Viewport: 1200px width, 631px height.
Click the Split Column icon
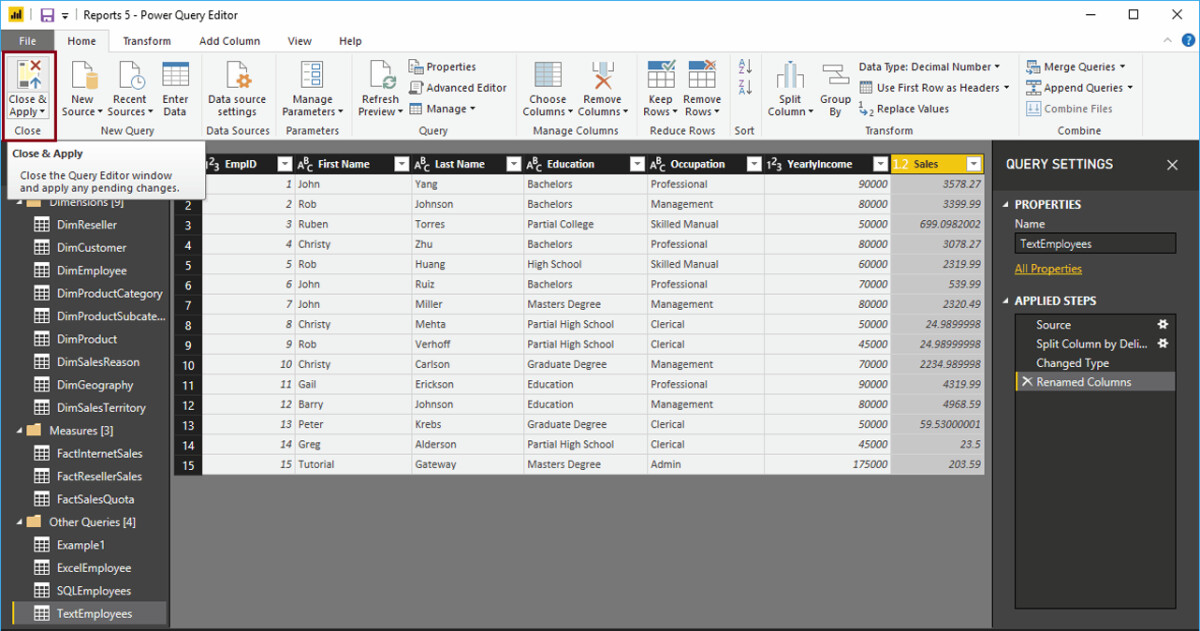pos(790,75)
